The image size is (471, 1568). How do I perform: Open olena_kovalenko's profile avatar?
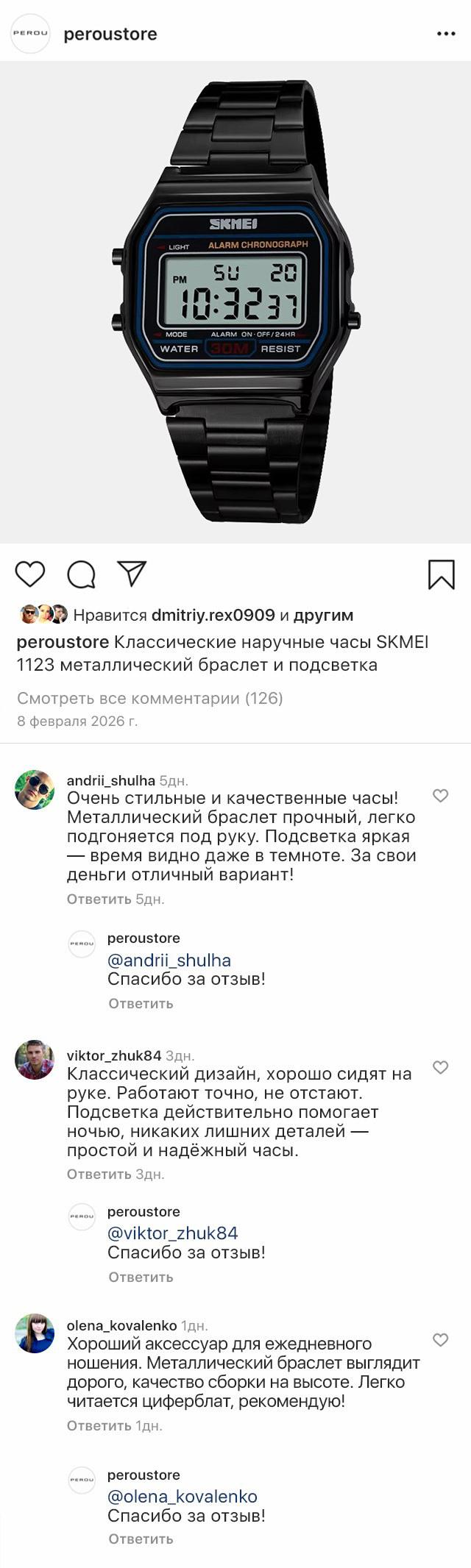coord(35,1333)
